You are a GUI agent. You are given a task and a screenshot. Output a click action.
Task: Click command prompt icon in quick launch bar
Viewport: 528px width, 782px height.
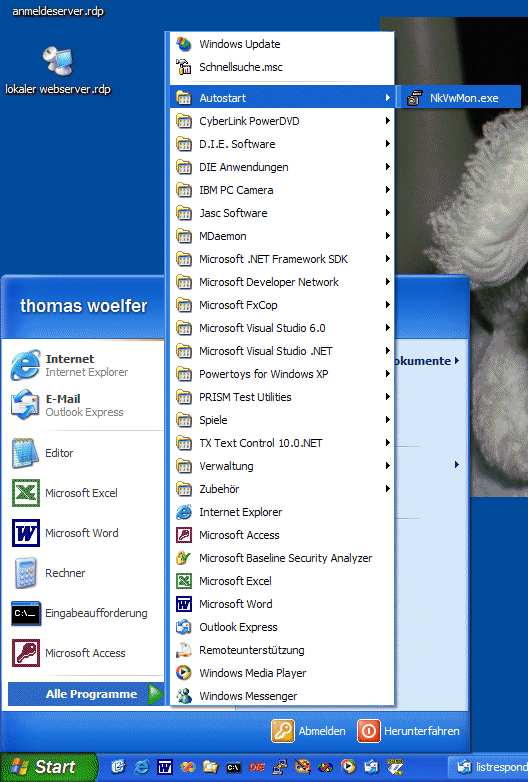(x=234, y=767)
